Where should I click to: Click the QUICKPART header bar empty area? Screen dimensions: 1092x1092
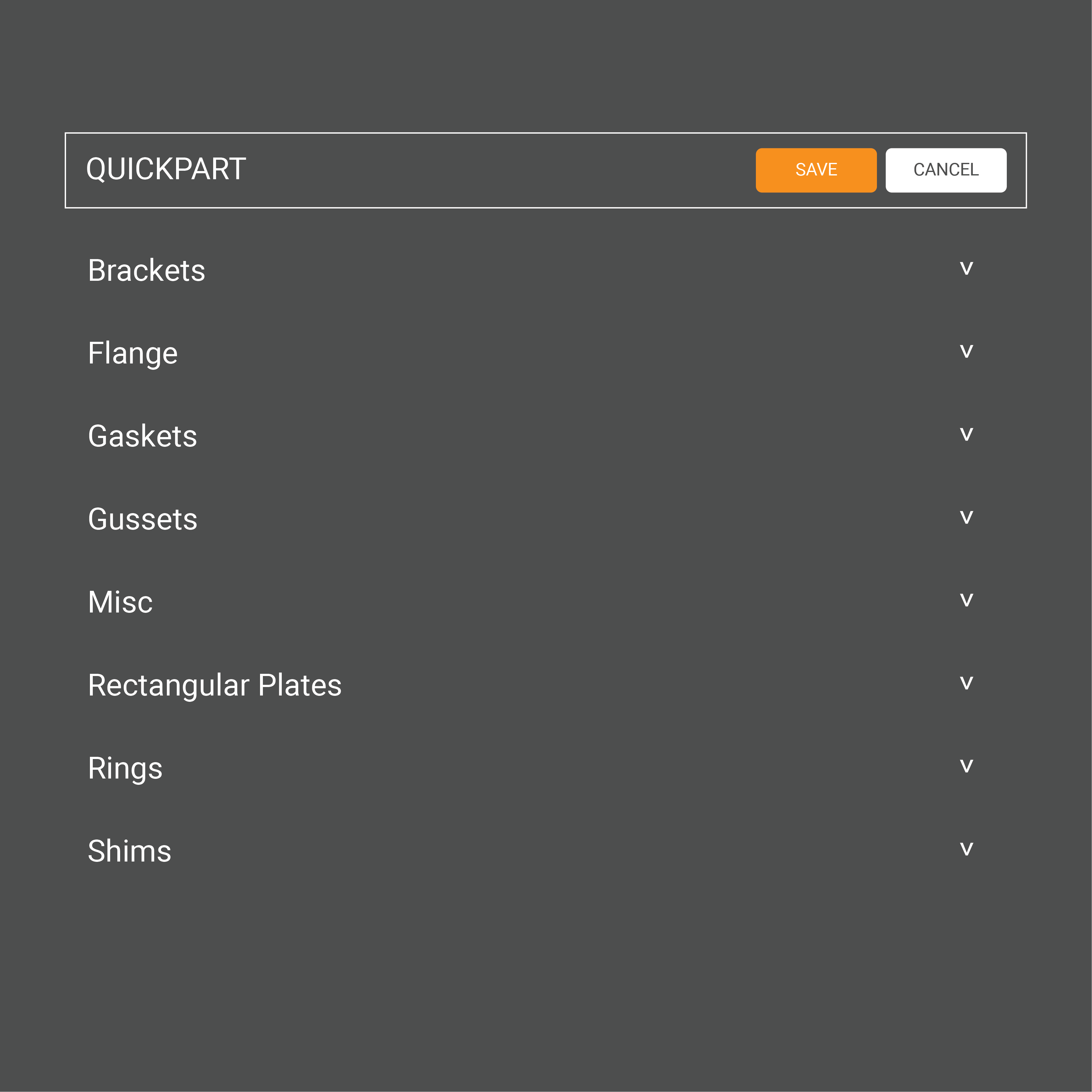pos(497,170)
